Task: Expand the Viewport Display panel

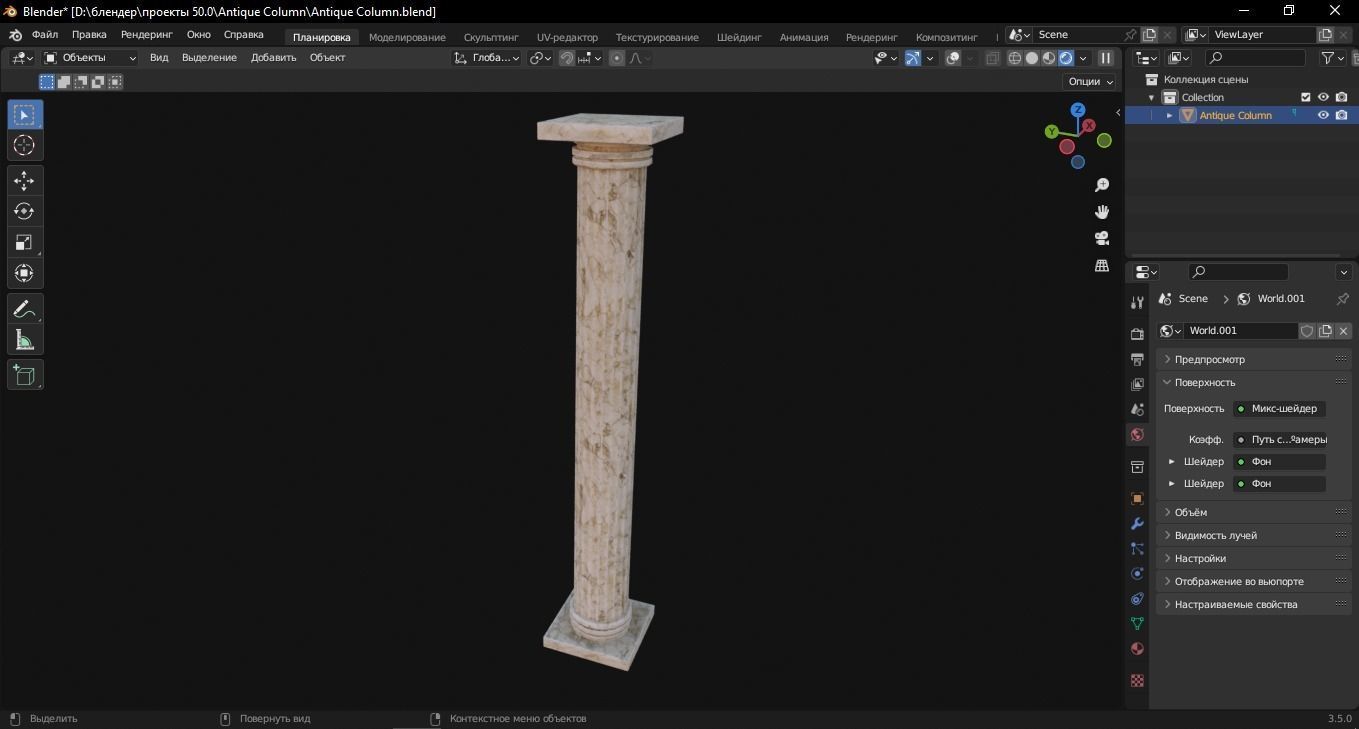Action: coord(1254,581)
